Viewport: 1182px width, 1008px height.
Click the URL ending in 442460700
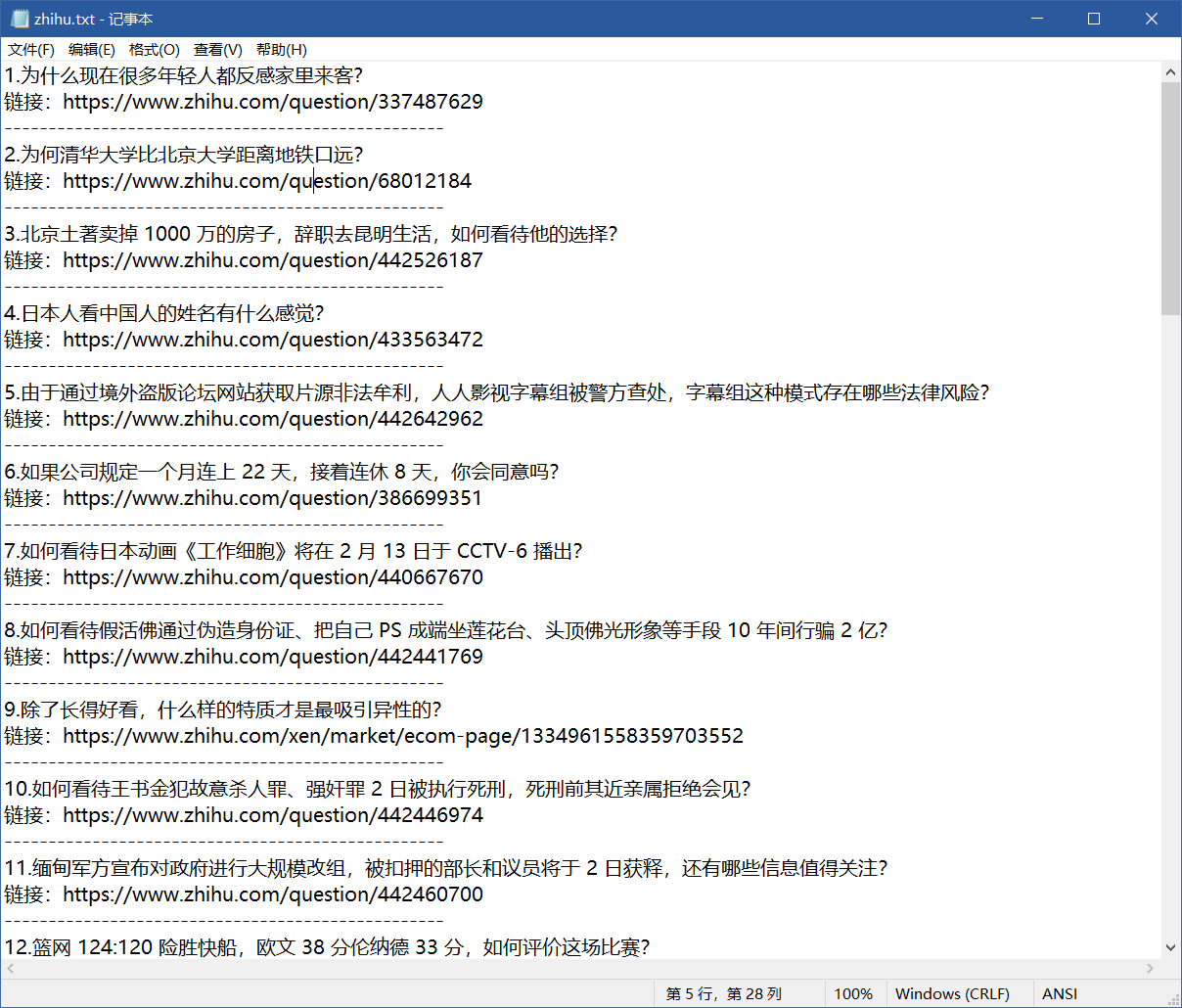coord(273,894)
